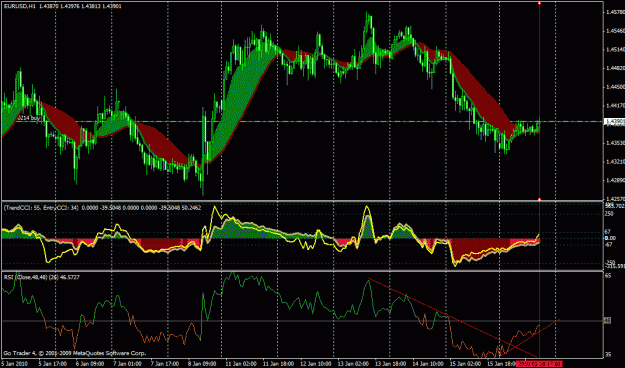The image size is (625, 368).
Task: Click the '8 Jan 09:00' time axis label
Action: (202, 364)
